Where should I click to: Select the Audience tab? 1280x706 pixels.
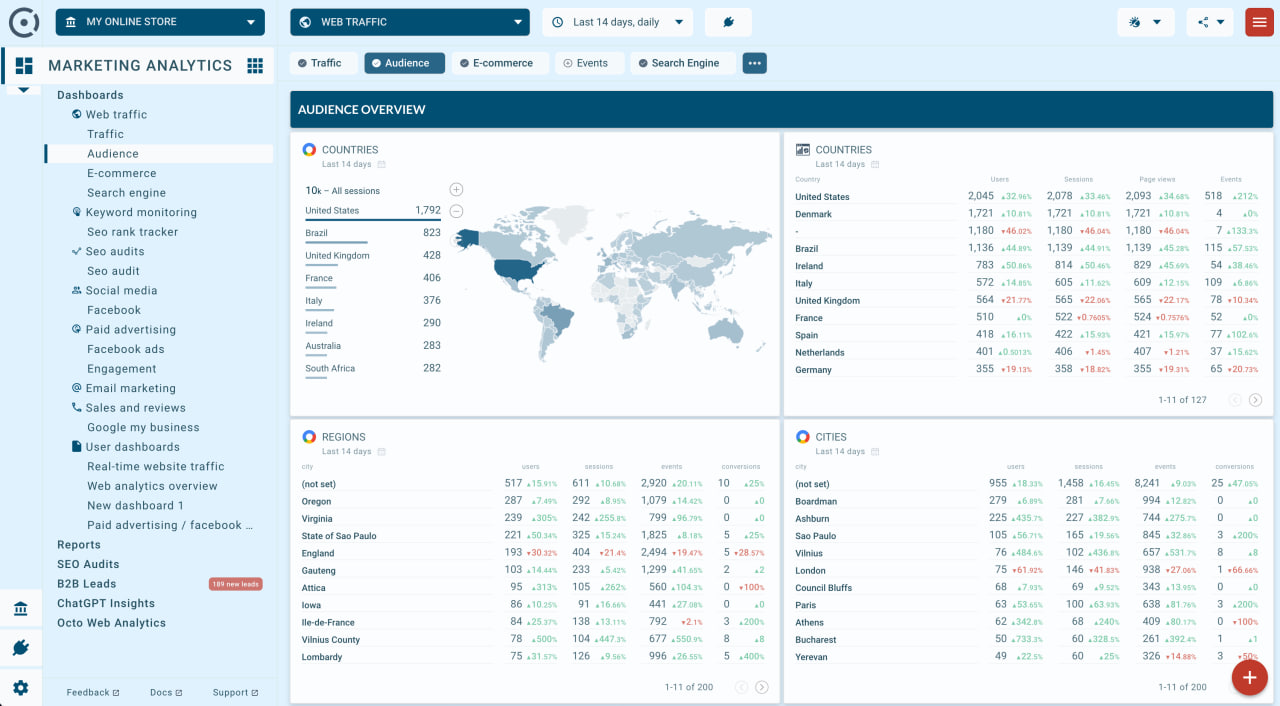coord(404,63)
